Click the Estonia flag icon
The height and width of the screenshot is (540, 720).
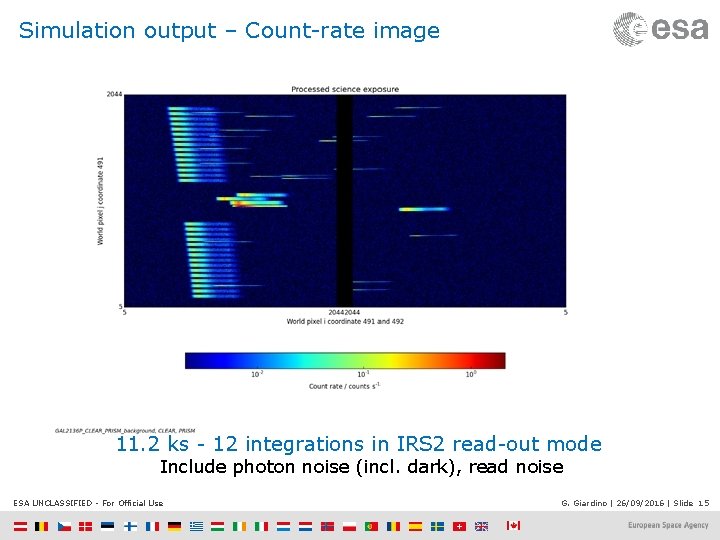coord(108,526)
